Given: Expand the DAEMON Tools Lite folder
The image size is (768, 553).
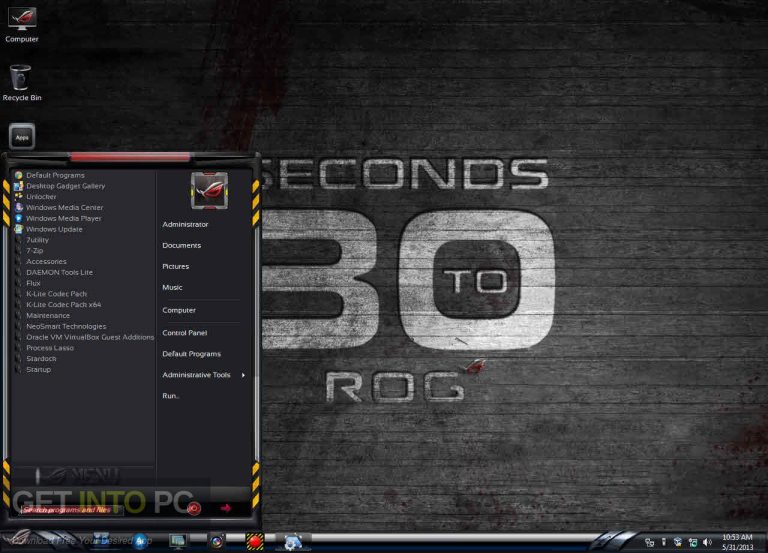Looking at the screenshot, I should 53,272.
